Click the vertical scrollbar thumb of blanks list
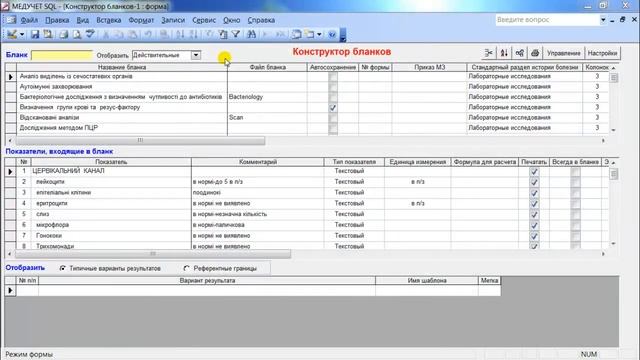Viewport: 640px width, 360px height. [613, 78]
